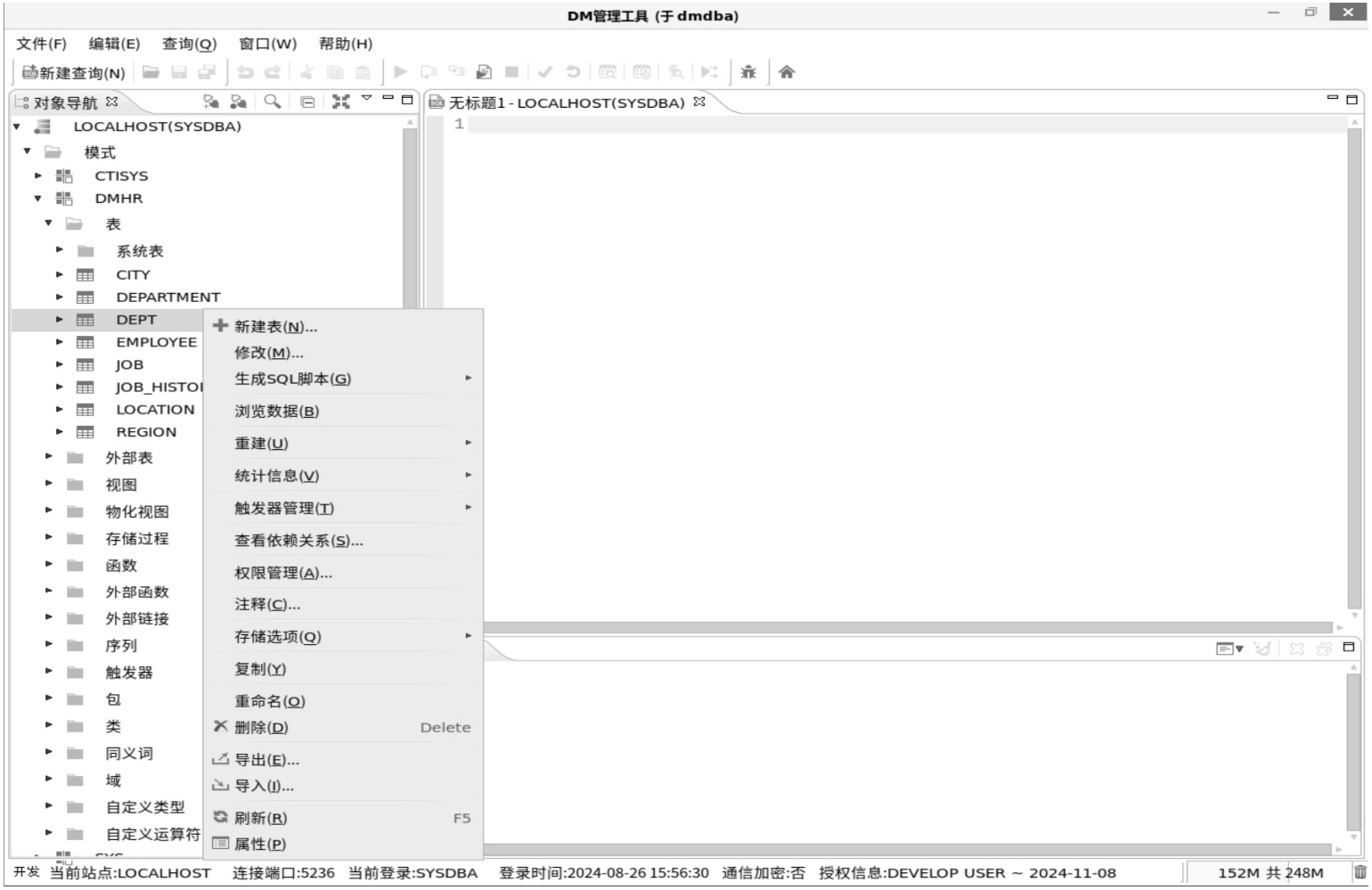
Task: Choose 删除(D) in the context menu
Action: pos(261,728)
